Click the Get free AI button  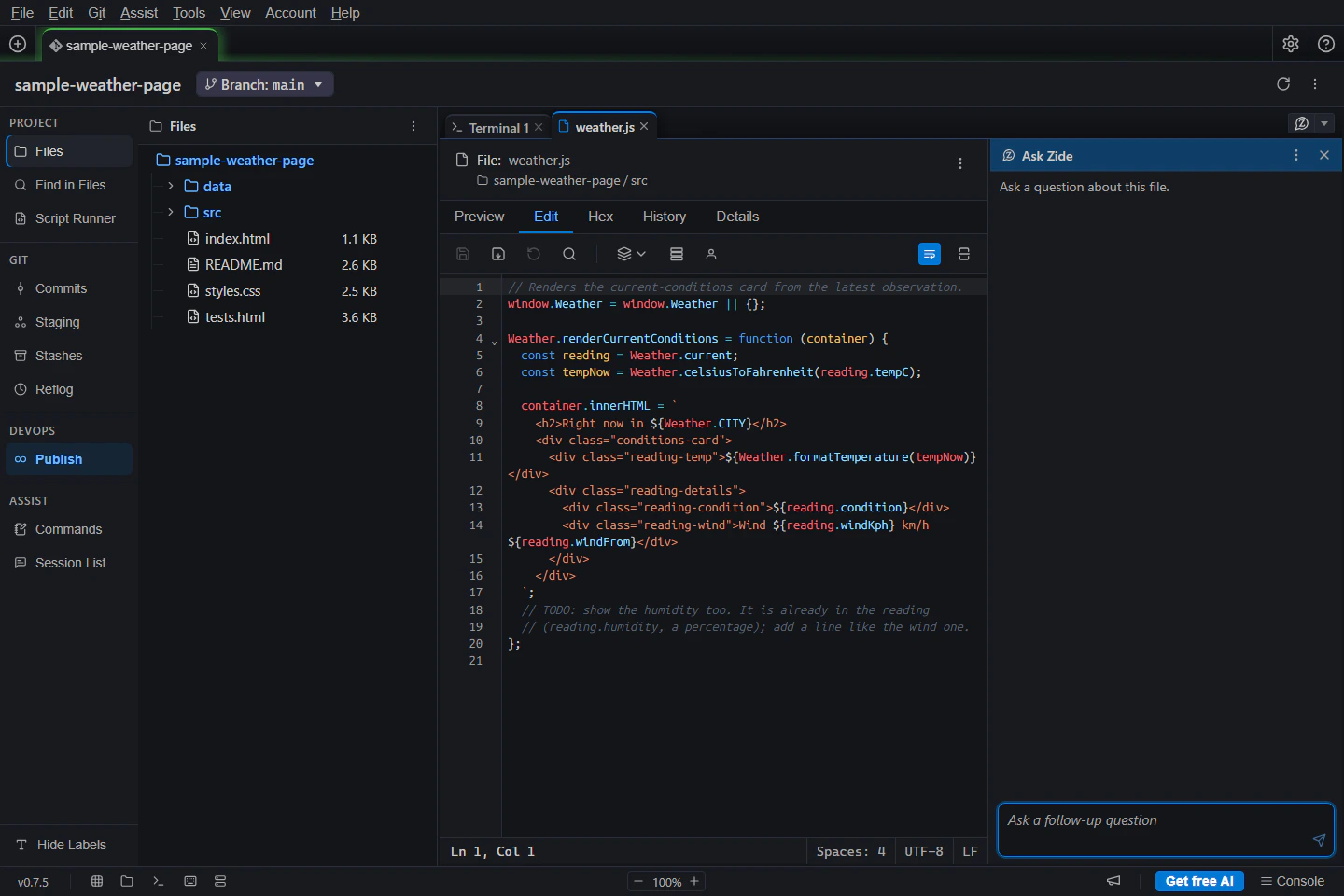pos(1199,881)
